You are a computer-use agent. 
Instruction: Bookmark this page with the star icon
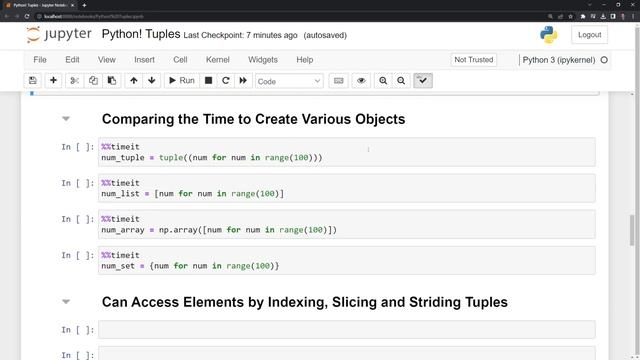coord(571,16)
